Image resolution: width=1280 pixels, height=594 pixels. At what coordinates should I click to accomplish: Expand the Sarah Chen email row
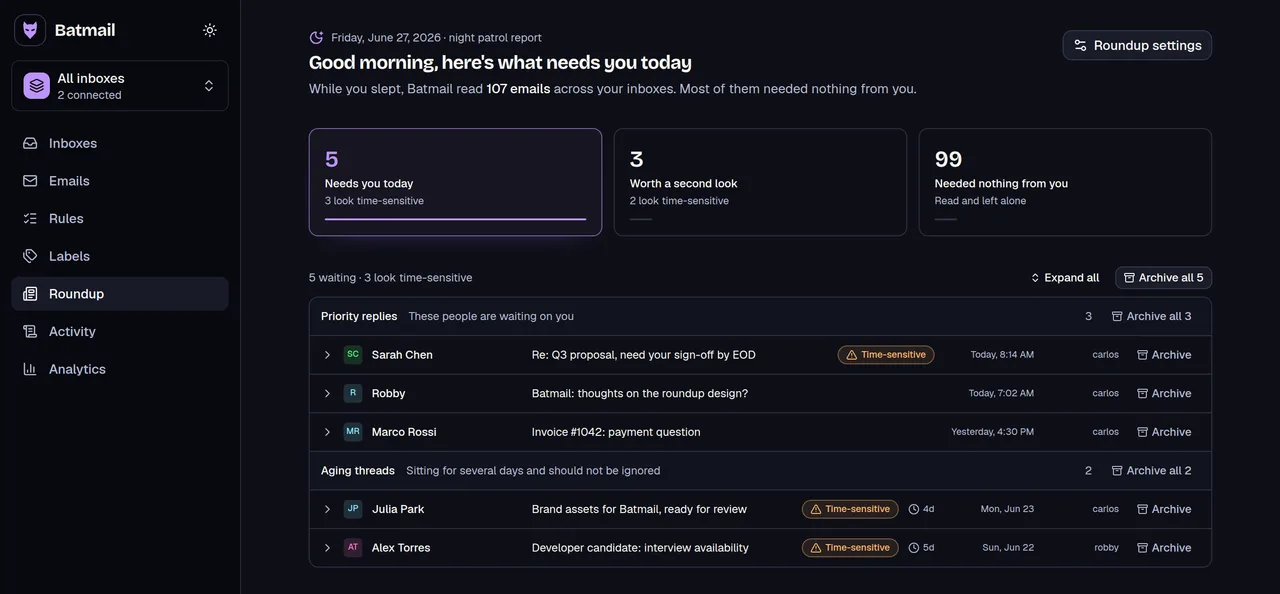[x=327, y=355]
